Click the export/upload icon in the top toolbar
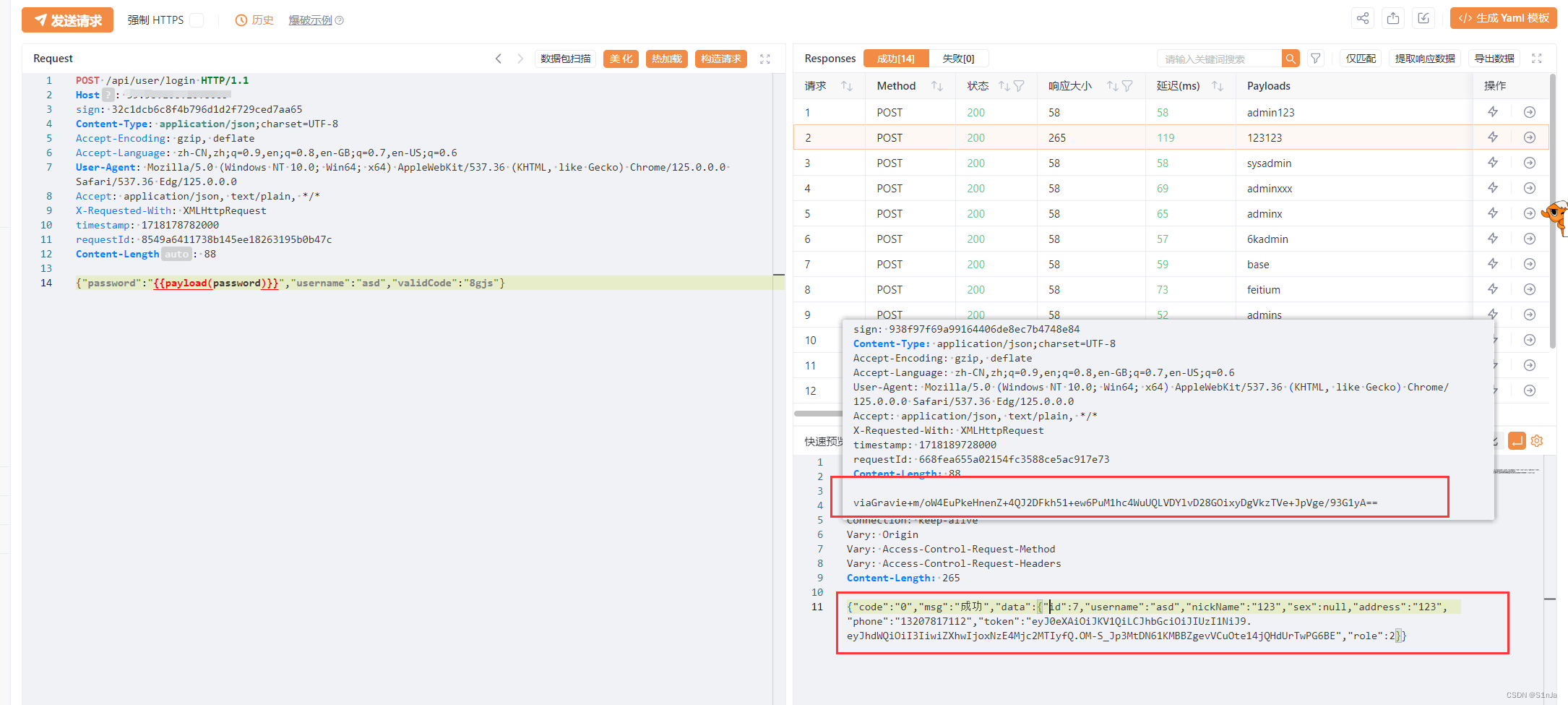 pos(1393,19)
